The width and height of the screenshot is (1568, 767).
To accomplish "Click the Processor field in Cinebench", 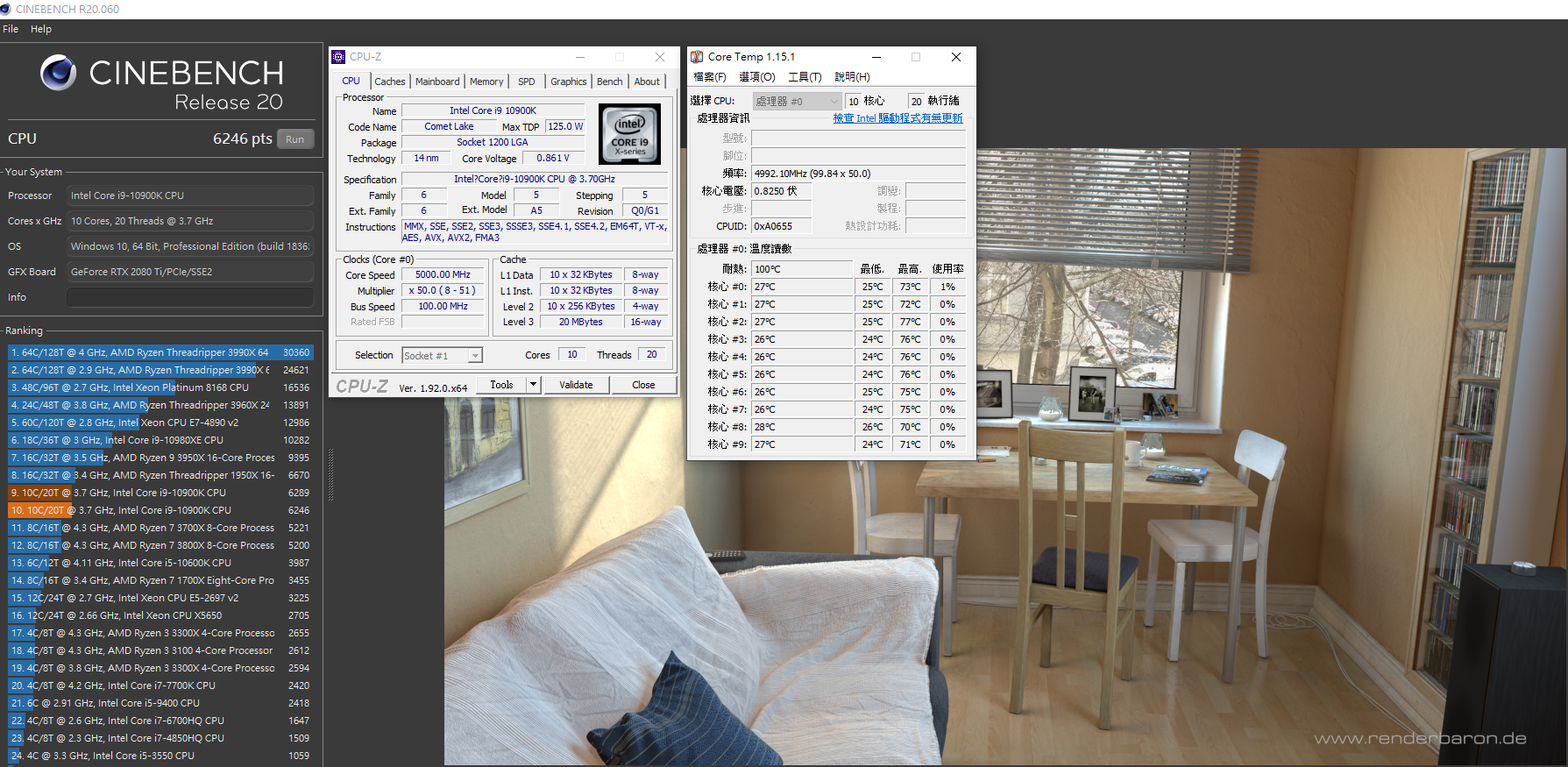I will [x=190, y=195].
